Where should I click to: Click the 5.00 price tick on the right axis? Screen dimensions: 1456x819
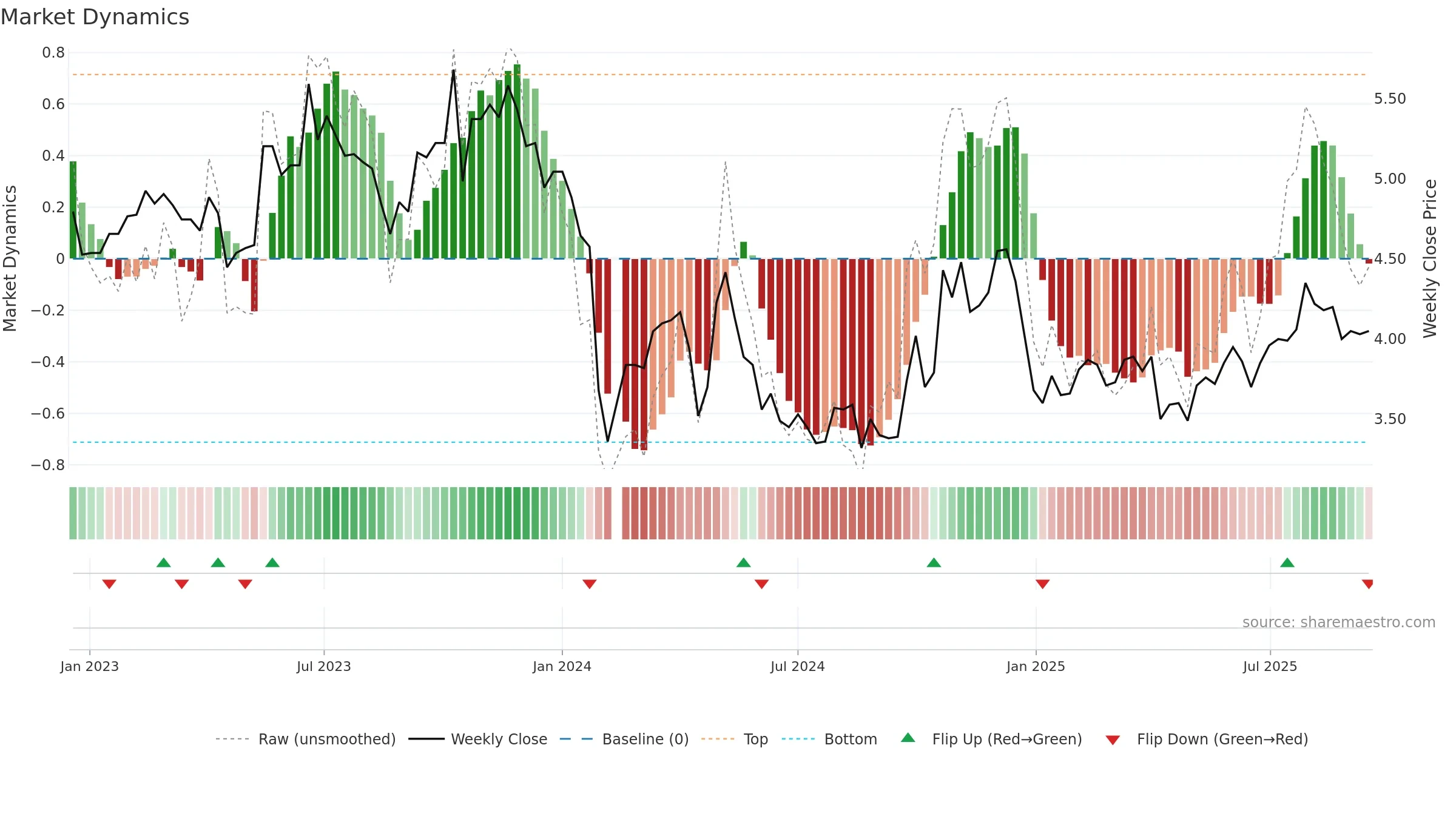pos(1390,179)
